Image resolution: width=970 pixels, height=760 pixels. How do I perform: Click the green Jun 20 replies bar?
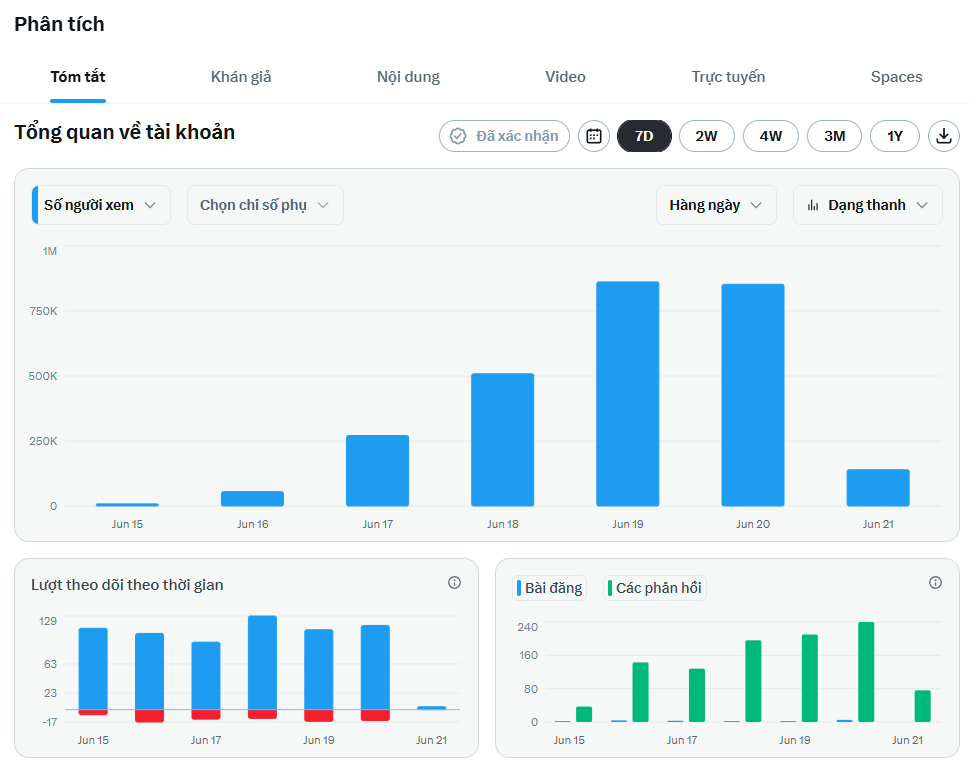click(x=866, y=672)
